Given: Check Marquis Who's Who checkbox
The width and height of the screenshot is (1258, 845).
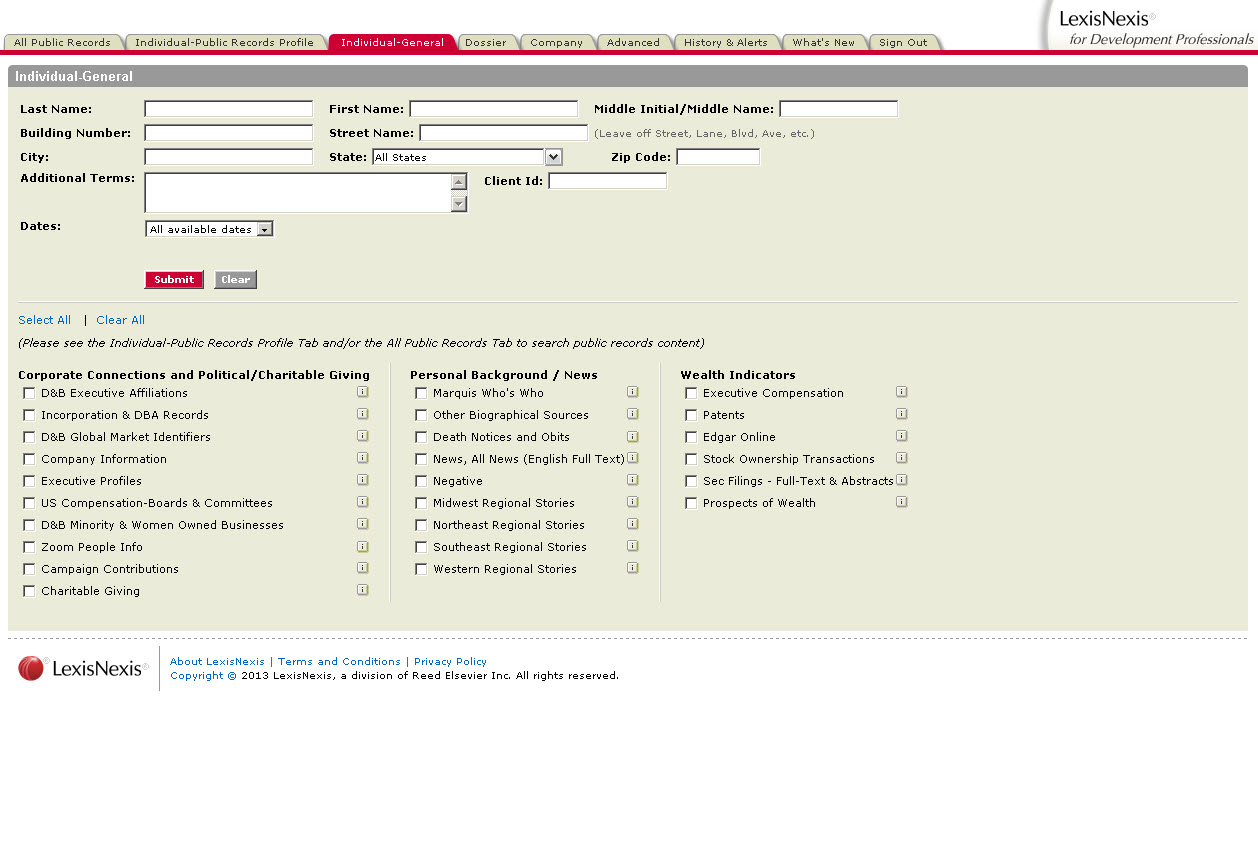Looking at the screenshot, I should pos(421,393).
